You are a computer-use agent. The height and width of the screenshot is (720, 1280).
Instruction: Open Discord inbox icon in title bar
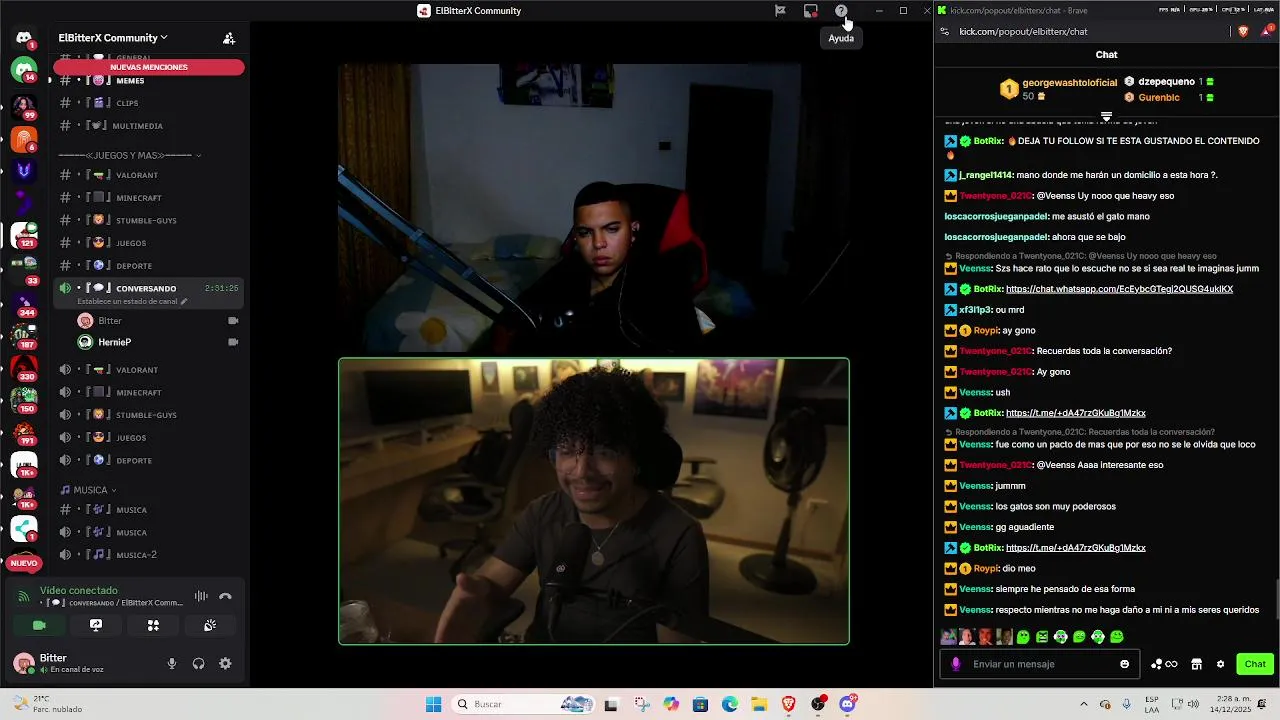click(x=811, y=11)
